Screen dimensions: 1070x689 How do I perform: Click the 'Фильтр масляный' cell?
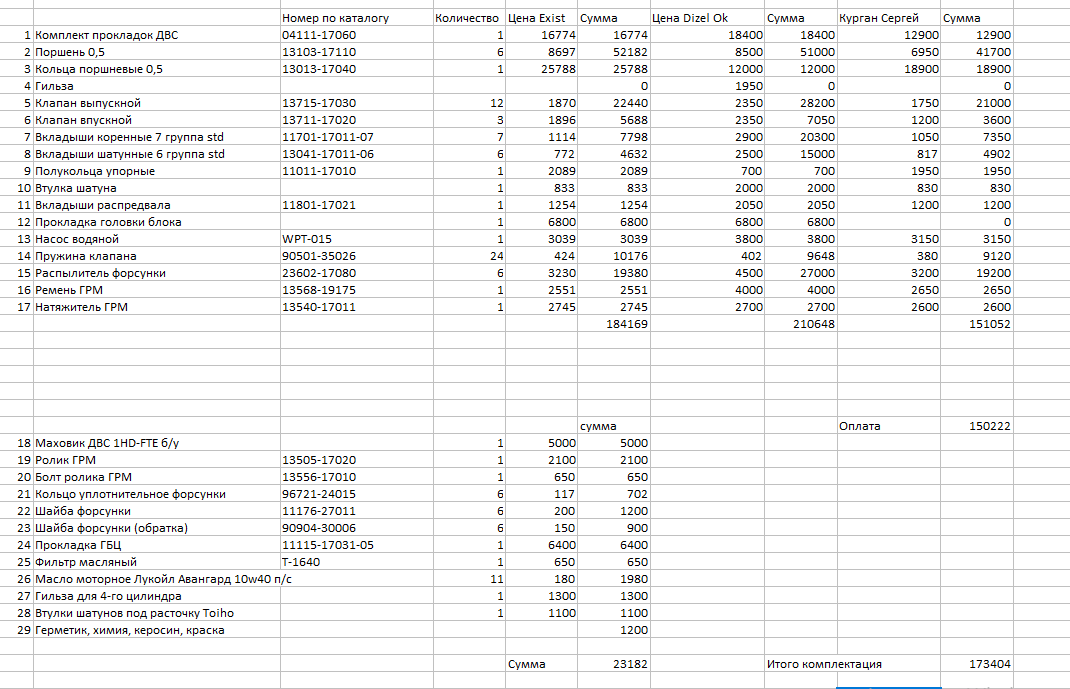point(157,562)
